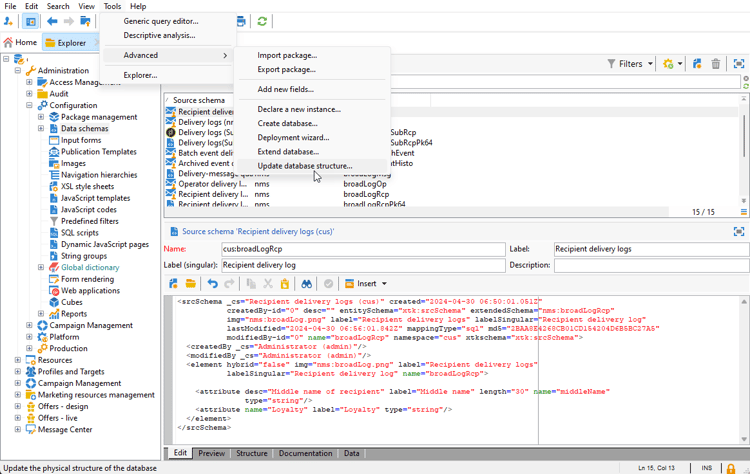Click the open folder icon in editor toolbar
Screen dimensions: 750x474
click(x=190, y=284)
